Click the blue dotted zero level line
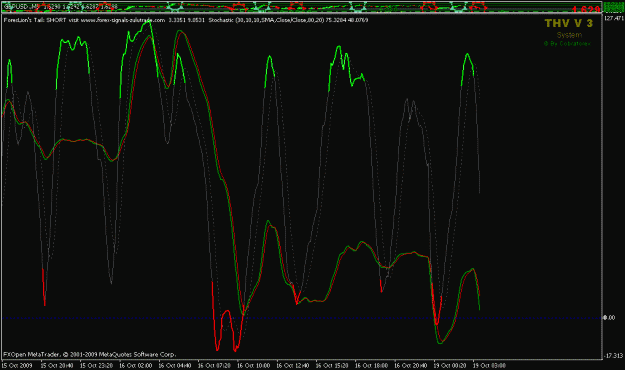 pos(302,318)
